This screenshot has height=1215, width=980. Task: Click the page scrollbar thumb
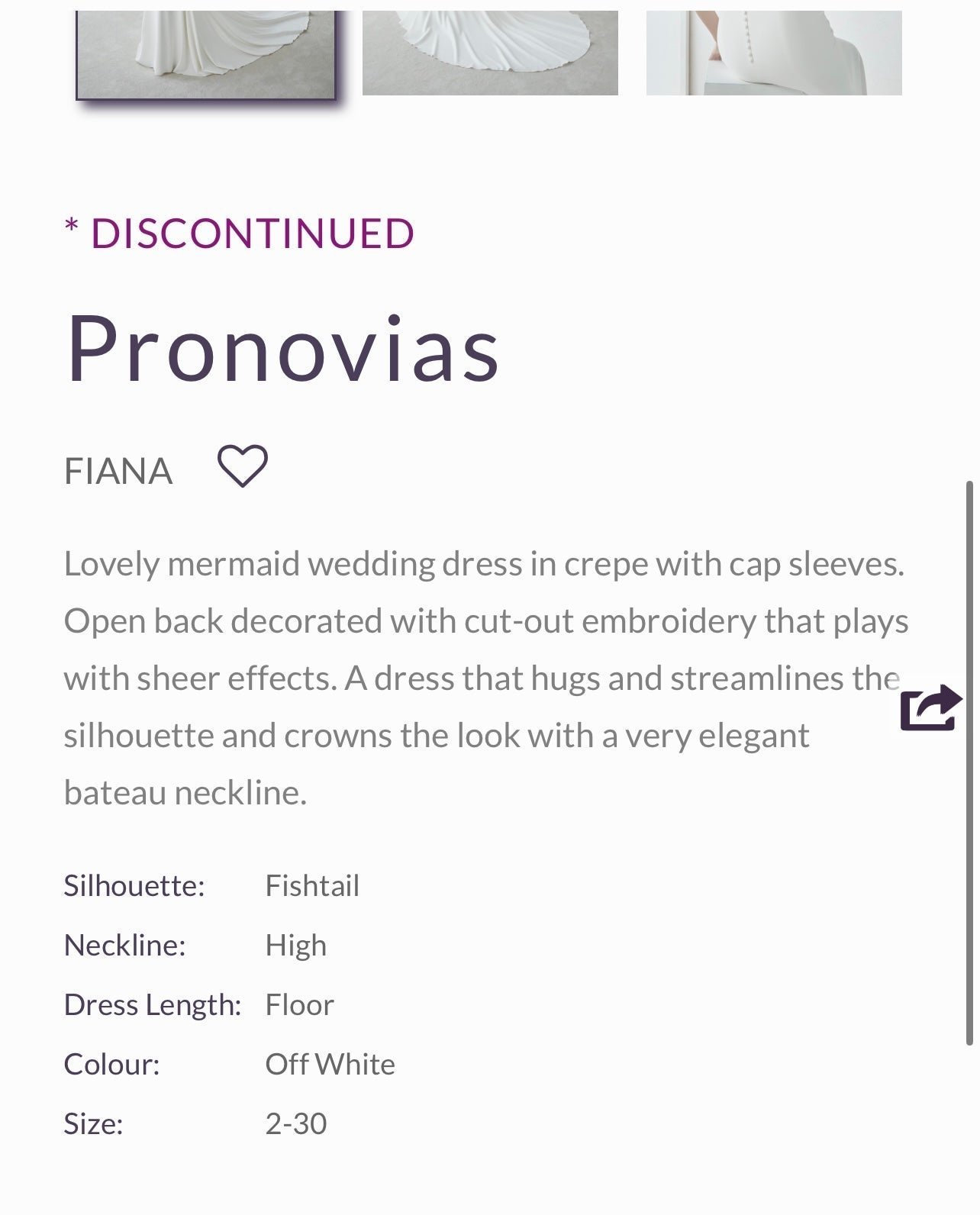click(969, 762)
